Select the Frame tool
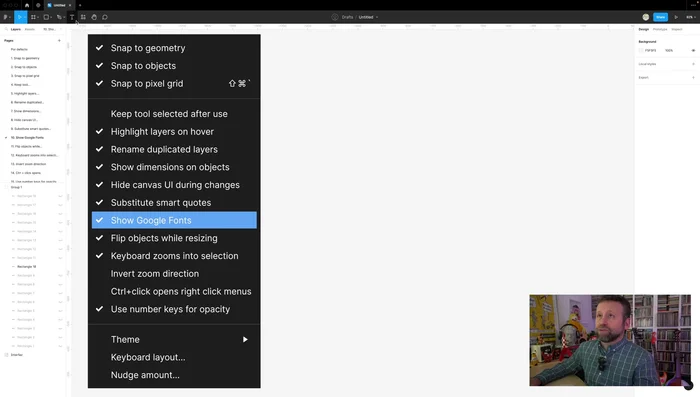The image size is (700, 397). coord(33,17)
